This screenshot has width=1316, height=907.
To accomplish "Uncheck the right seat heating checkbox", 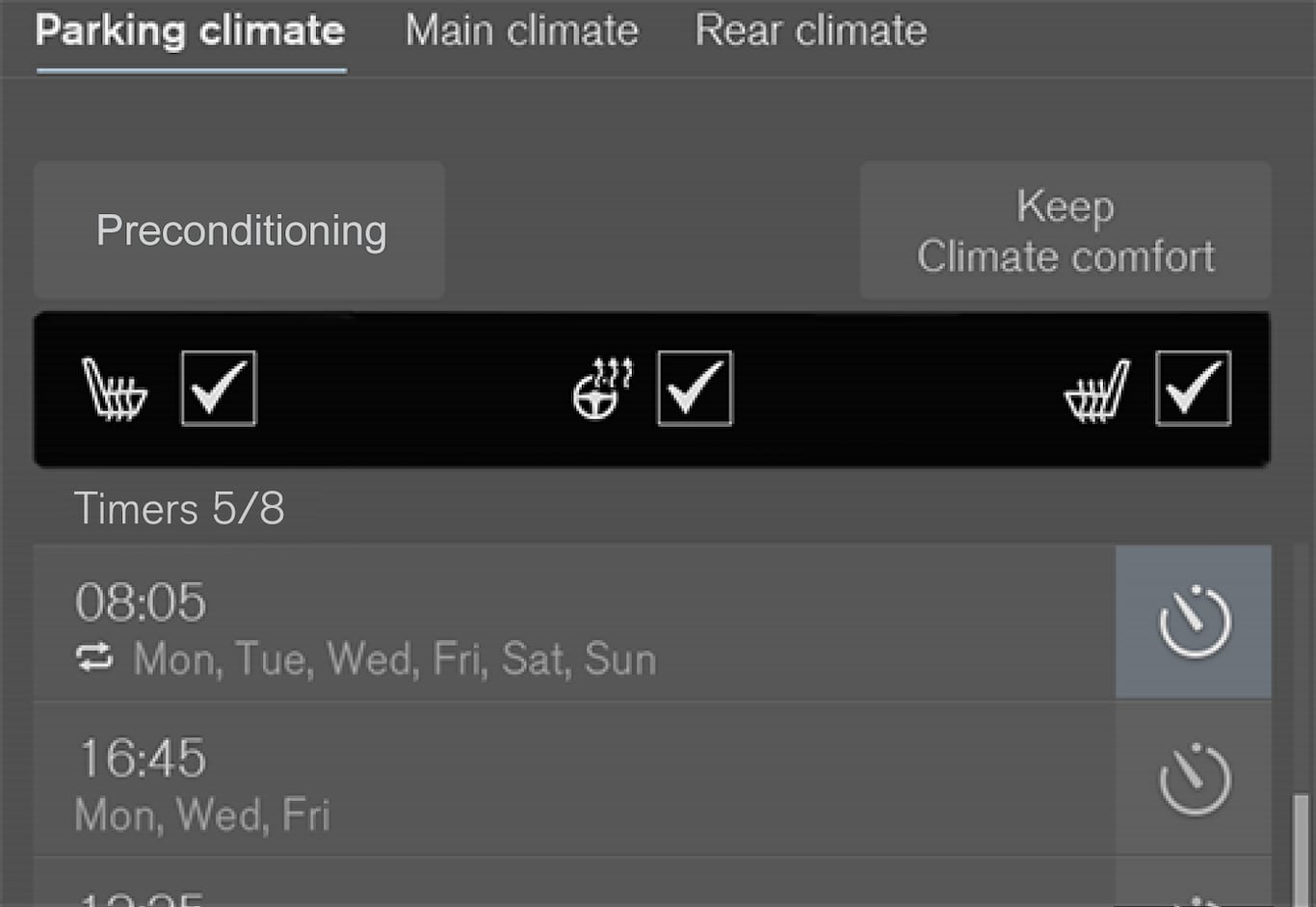I will tap(1193, 388).
